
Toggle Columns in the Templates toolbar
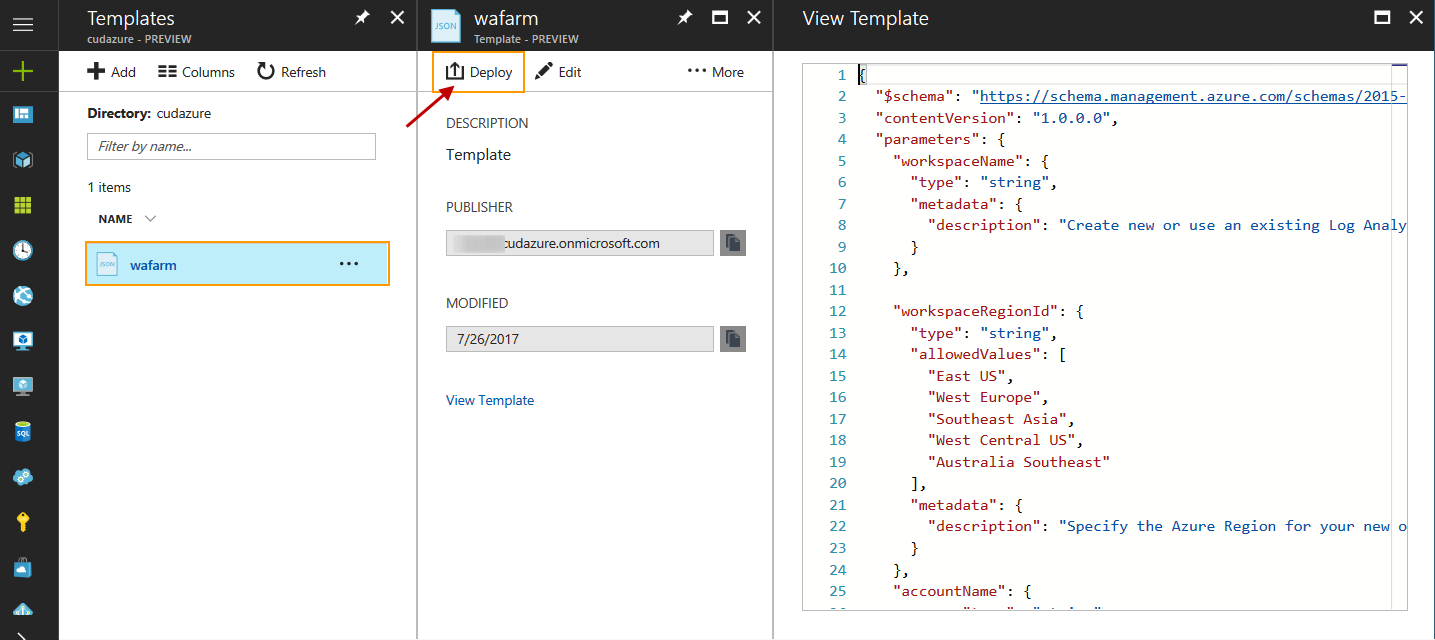point(196,71)
